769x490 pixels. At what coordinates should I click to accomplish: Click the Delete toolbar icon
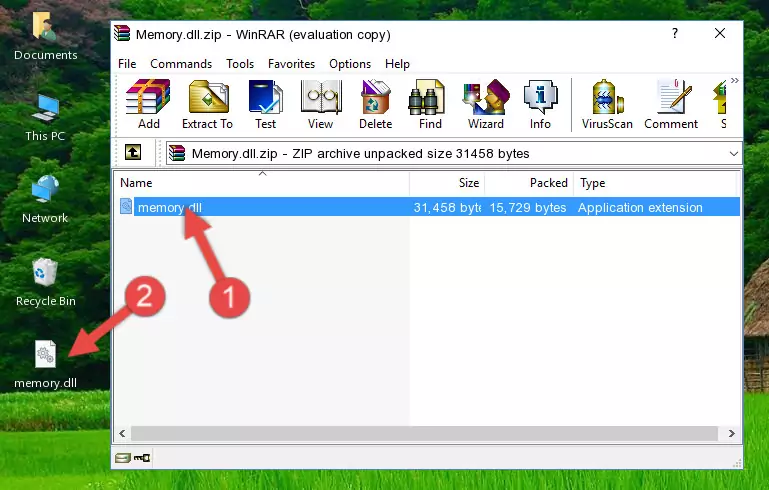tap(375, 103)
